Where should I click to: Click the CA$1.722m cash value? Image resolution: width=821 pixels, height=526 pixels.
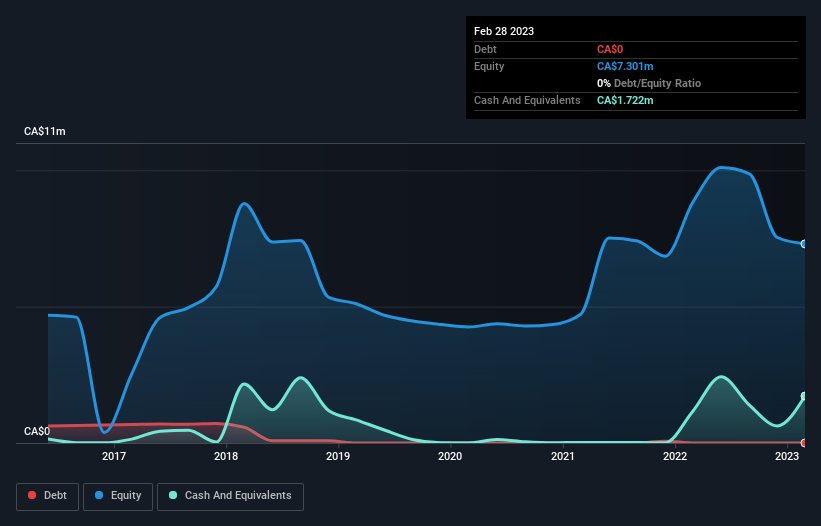point(625,100)
